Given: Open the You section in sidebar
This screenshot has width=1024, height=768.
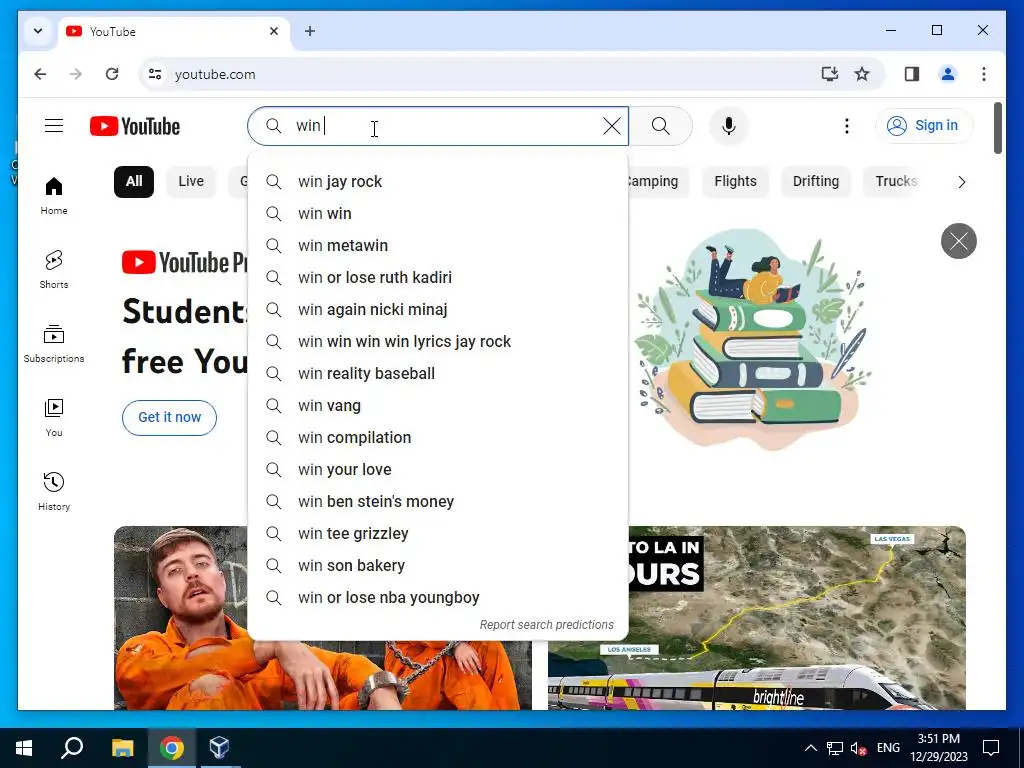Looking at the screenshot, I should 54,418.
